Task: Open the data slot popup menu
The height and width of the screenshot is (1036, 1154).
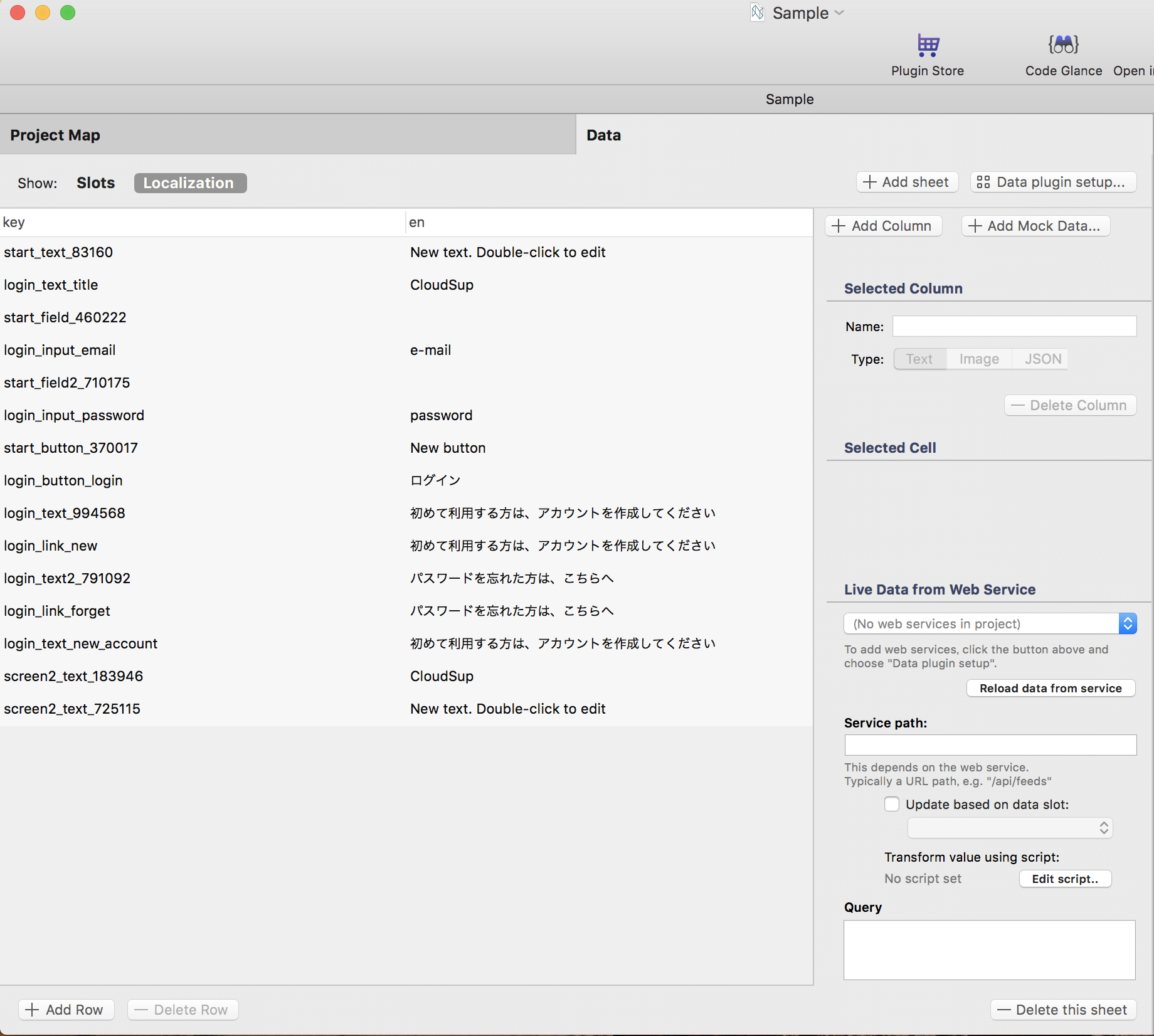Action: coord(1010,828)
